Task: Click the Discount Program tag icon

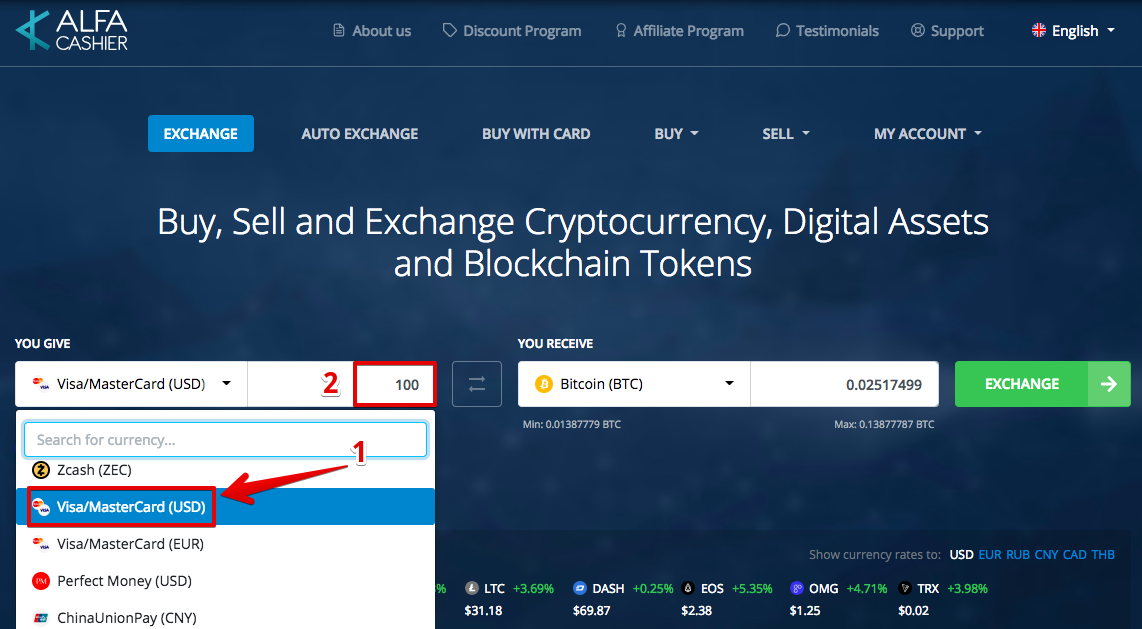Action: (450, 31)
